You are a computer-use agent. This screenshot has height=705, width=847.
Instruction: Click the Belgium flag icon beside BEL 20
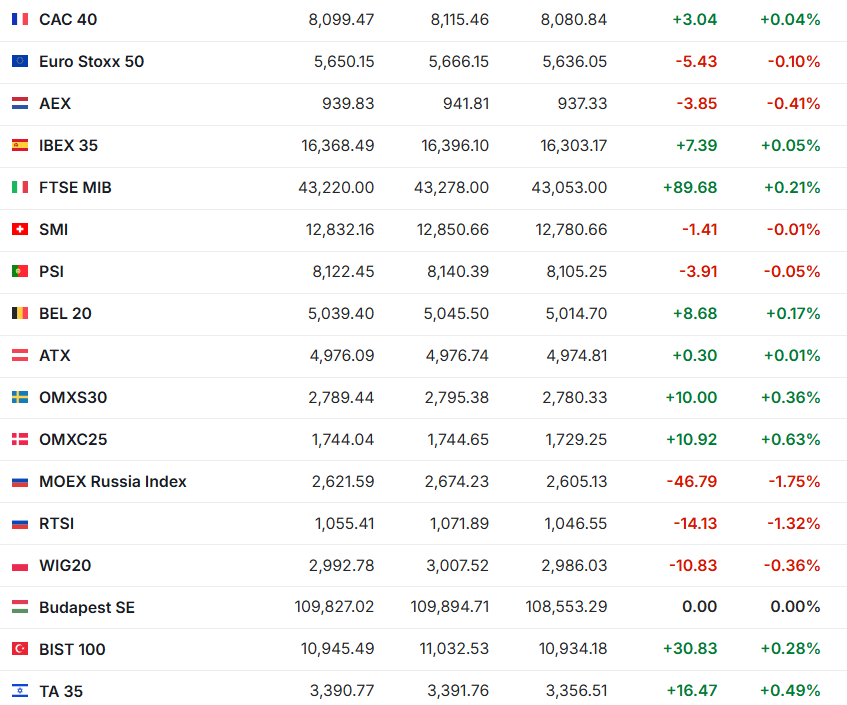coord(20,314)
